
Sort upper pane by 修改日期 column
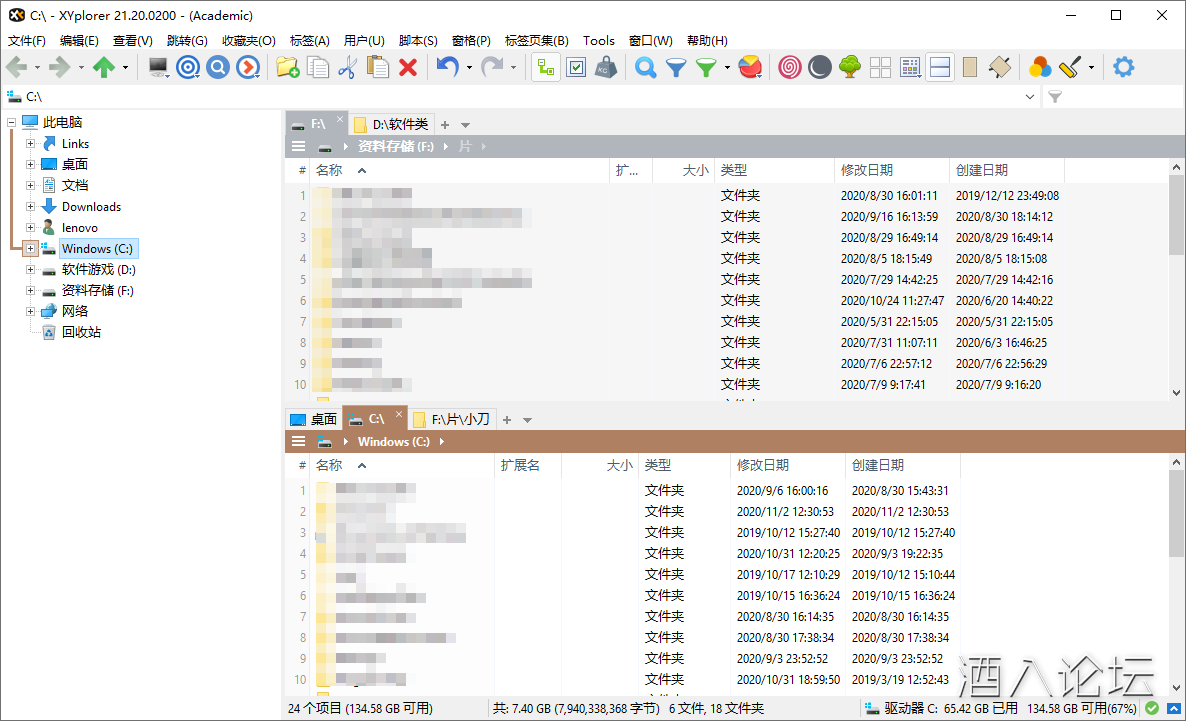(867, 170)
